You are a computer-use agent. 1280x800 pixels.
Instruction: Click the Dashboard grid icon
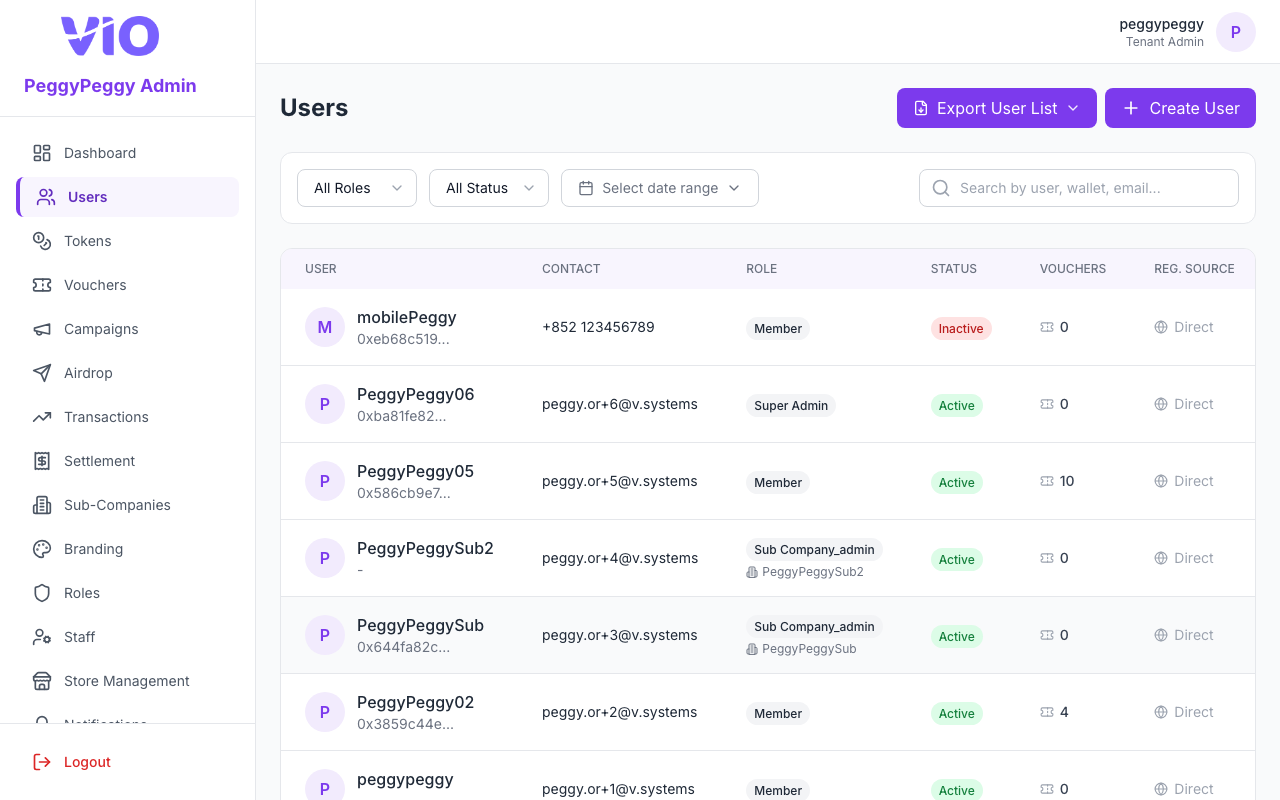tap(42, 153)
